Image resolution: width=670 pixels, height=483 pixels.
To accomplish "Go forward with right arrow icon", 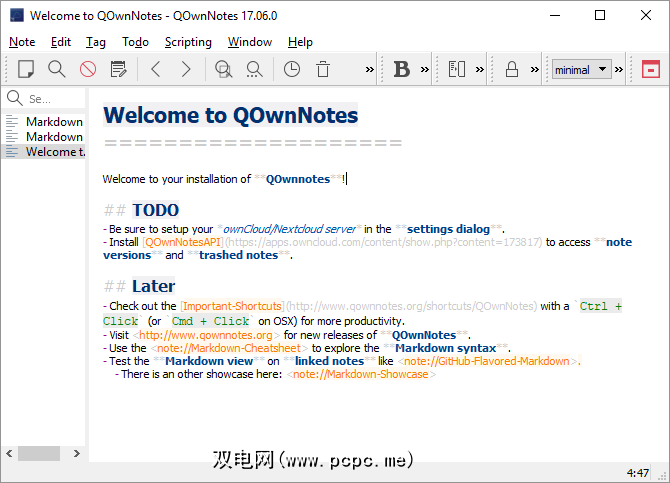I will coord(186,69).
